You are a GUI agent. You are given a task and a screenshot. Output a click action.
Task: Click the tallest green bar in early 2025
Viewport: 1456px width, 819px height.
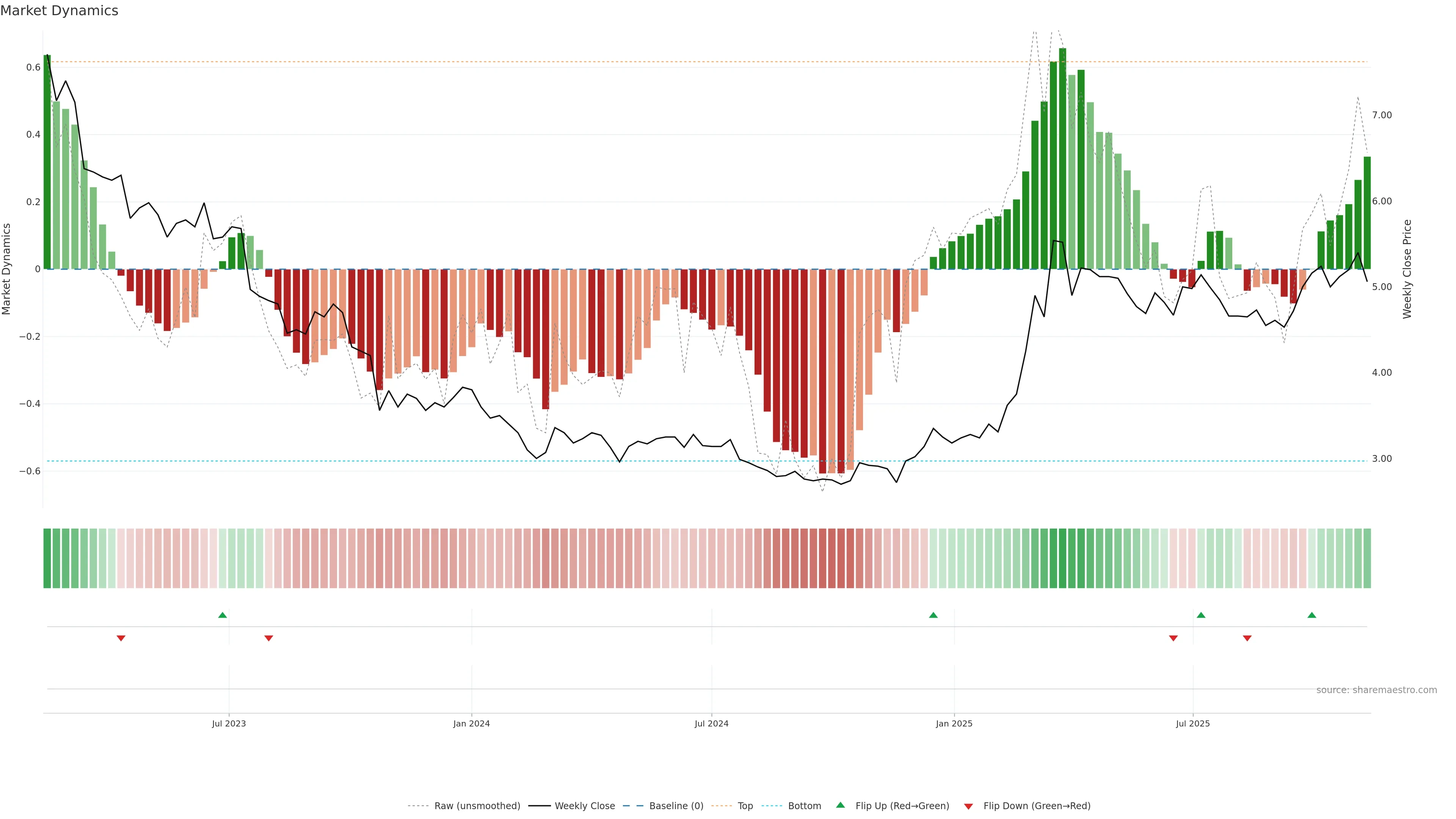[1062, 158]
